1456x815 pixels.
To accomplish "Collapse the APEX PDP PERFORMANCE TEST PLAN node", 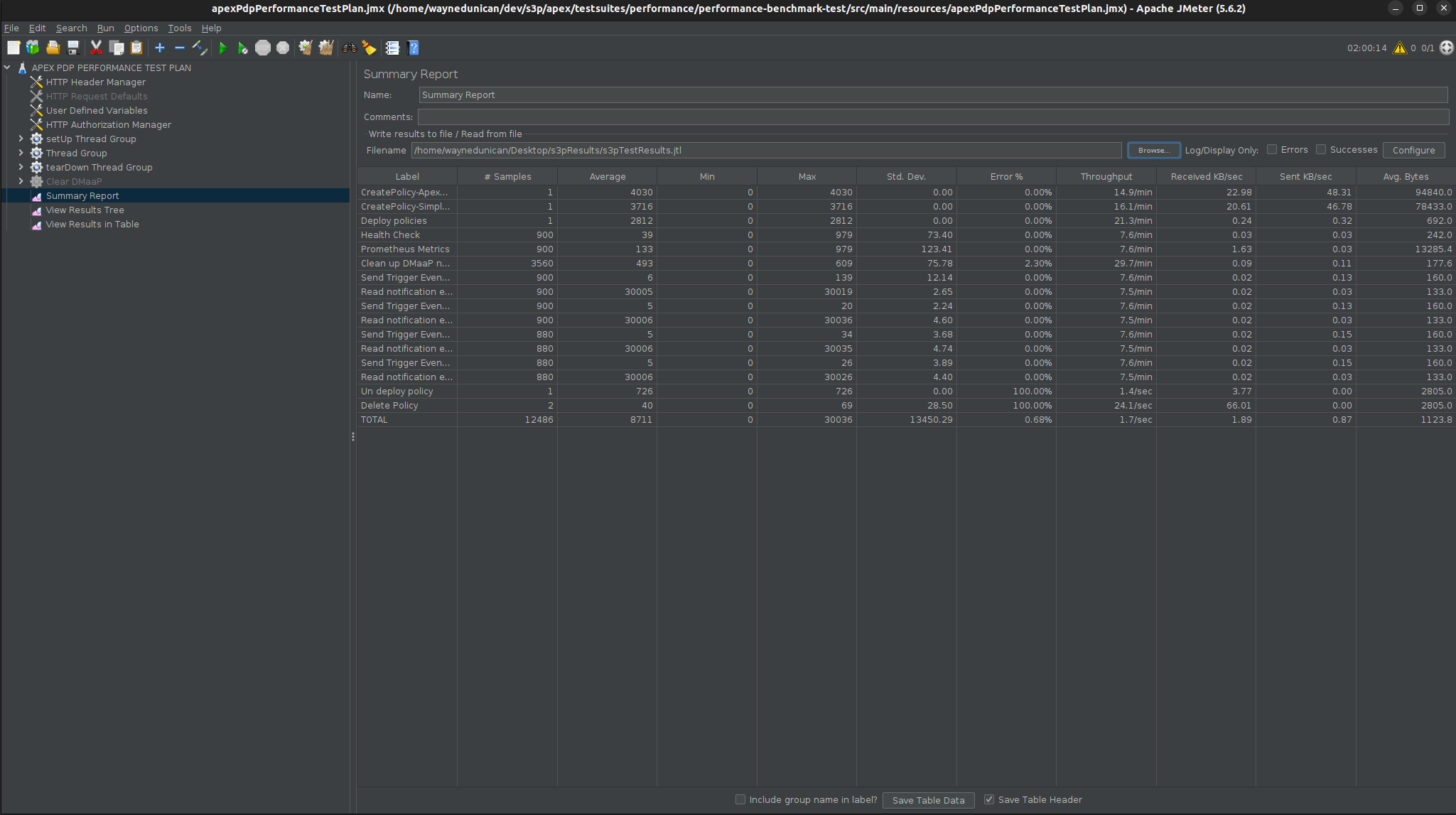I will (x=8, y=68).
